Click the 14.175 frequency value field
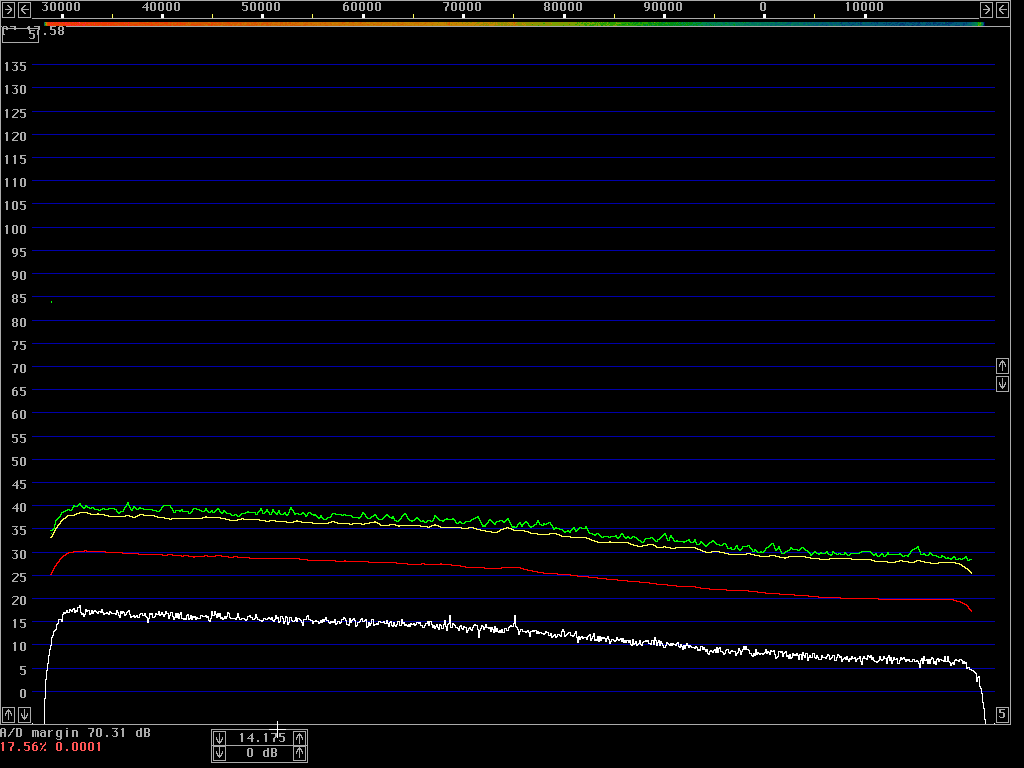Image resolution: width=1024 pixels, height=768 pixels. [x=261, y=738]
